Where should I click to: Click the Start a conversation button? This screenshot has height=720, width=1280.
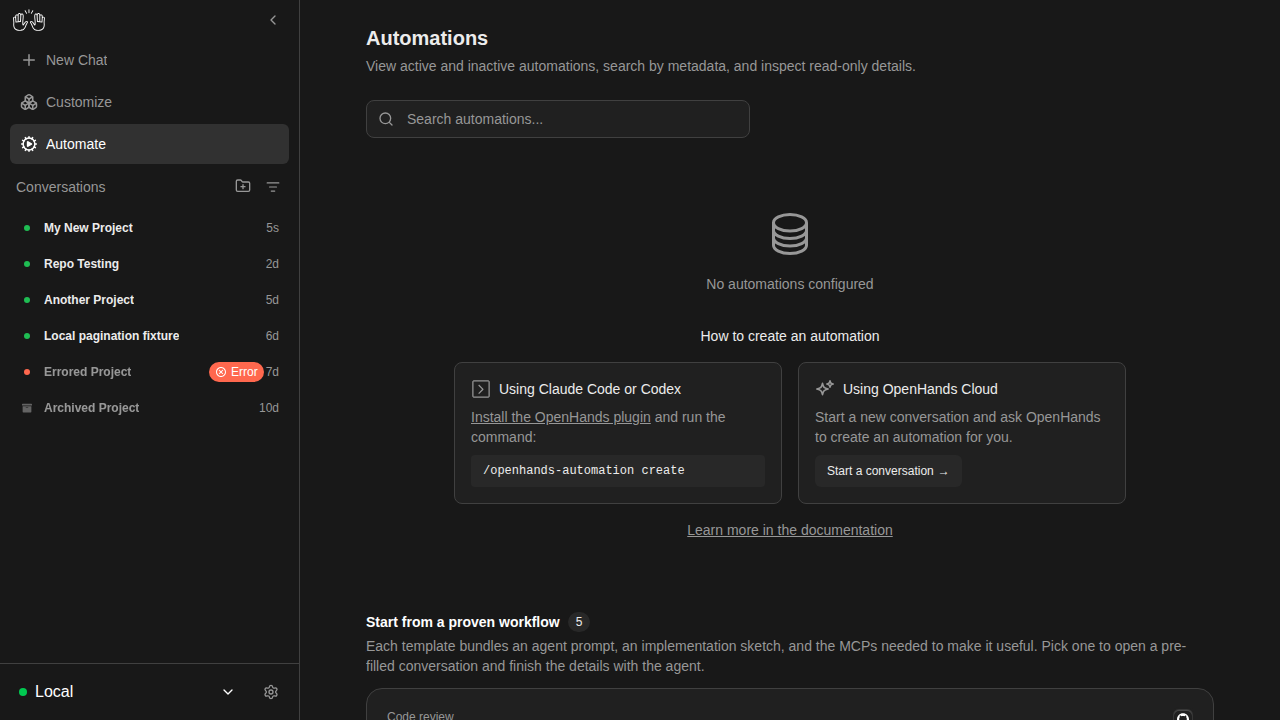(888, 471)
